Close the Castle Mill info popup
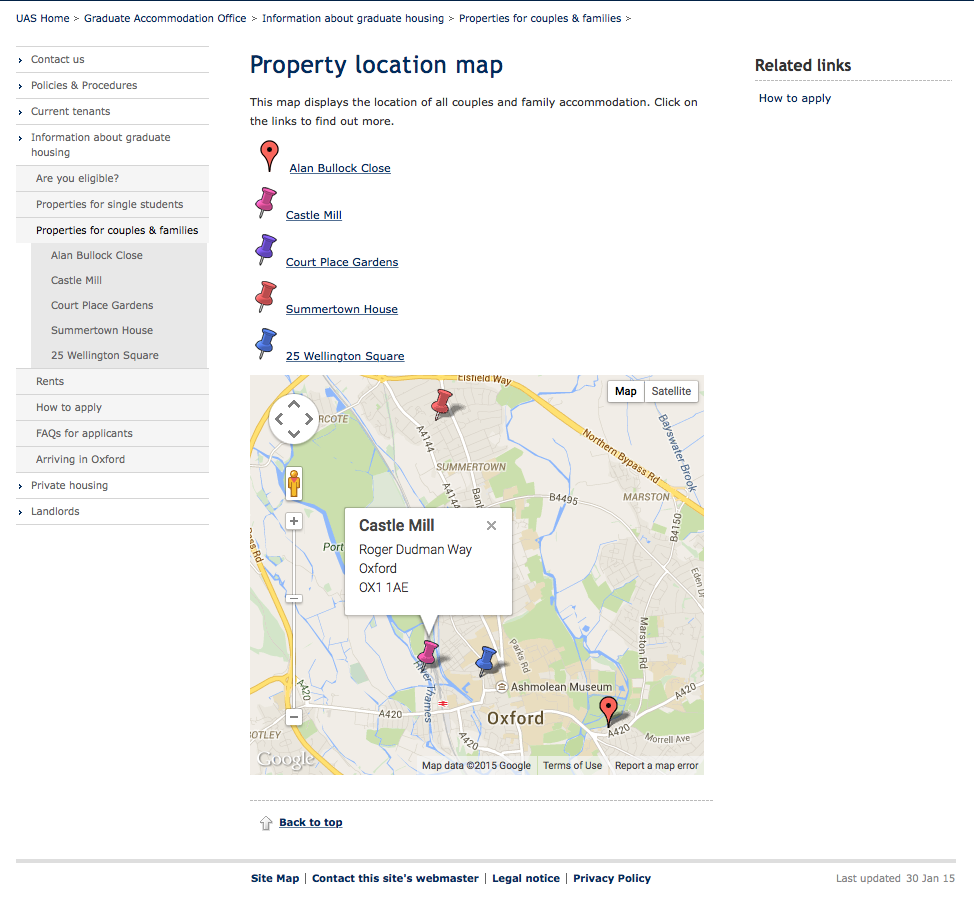The height and width of the screenshot is (901, 974). [491, 526]
